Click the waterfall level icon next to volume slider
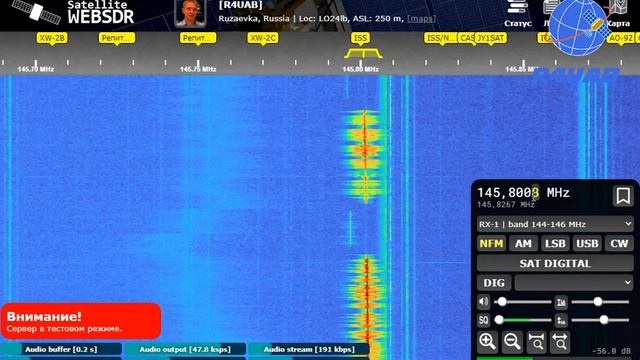 point(561,302)
